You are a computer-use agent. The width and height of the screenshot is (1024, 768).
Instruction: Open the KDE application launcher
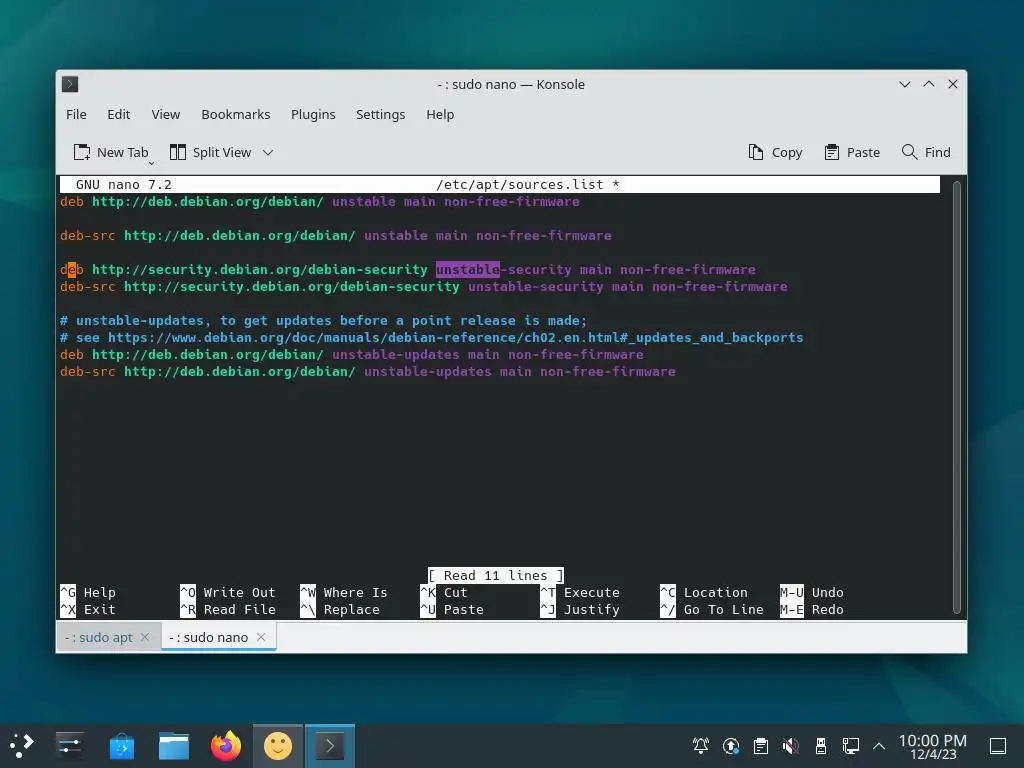pyautogui.click(x=22, y=746)
